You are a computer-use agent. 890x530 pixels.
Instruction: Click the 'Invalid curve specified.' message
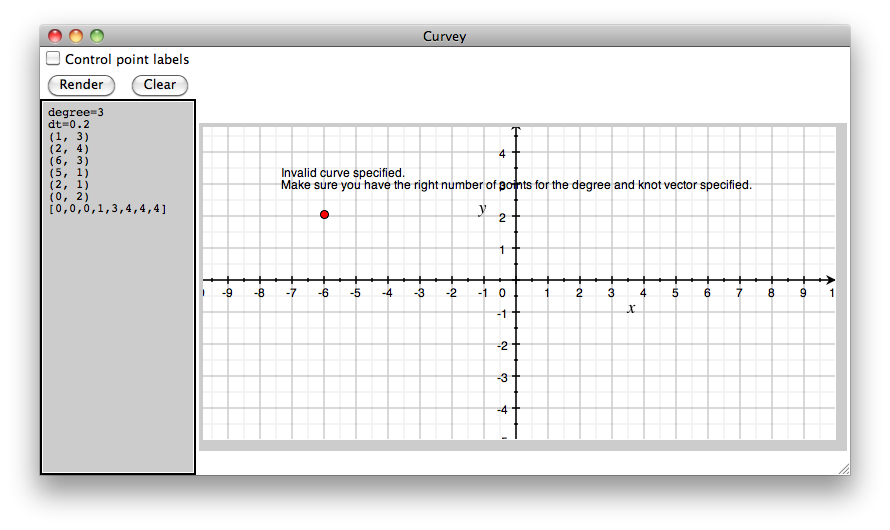pyautogui.click(x=343, y=173)
